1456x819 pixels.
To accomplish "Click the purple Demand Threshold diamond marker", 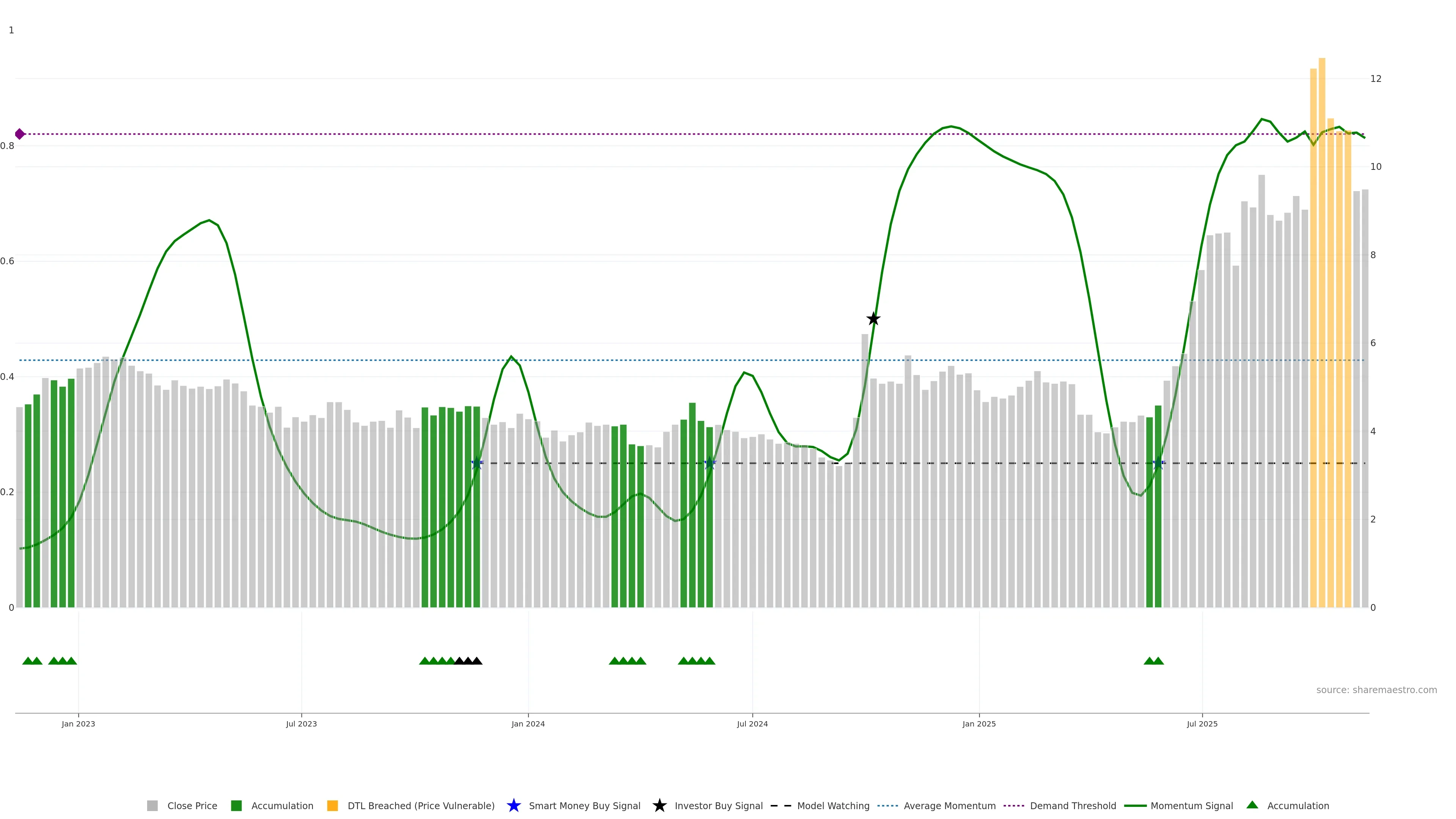I will (x=20, y=134).
